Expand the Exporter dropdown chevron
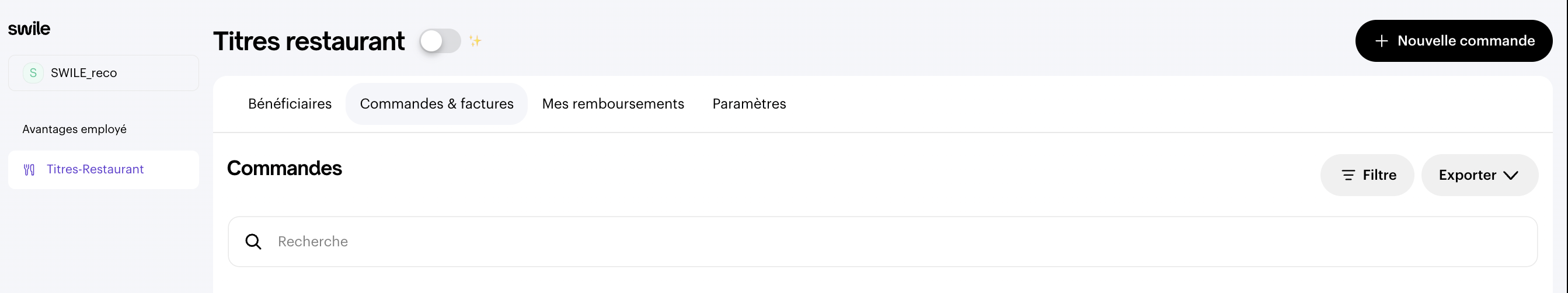Image resolution: width=1568 pixels, height=293 pixels. click(x=1511, y=176)
